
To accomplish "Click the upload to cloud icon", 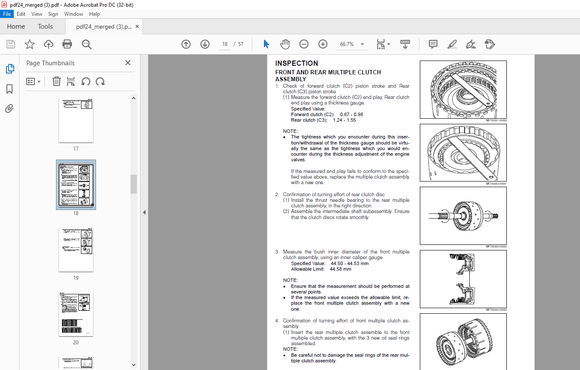I will pos(48,44).
